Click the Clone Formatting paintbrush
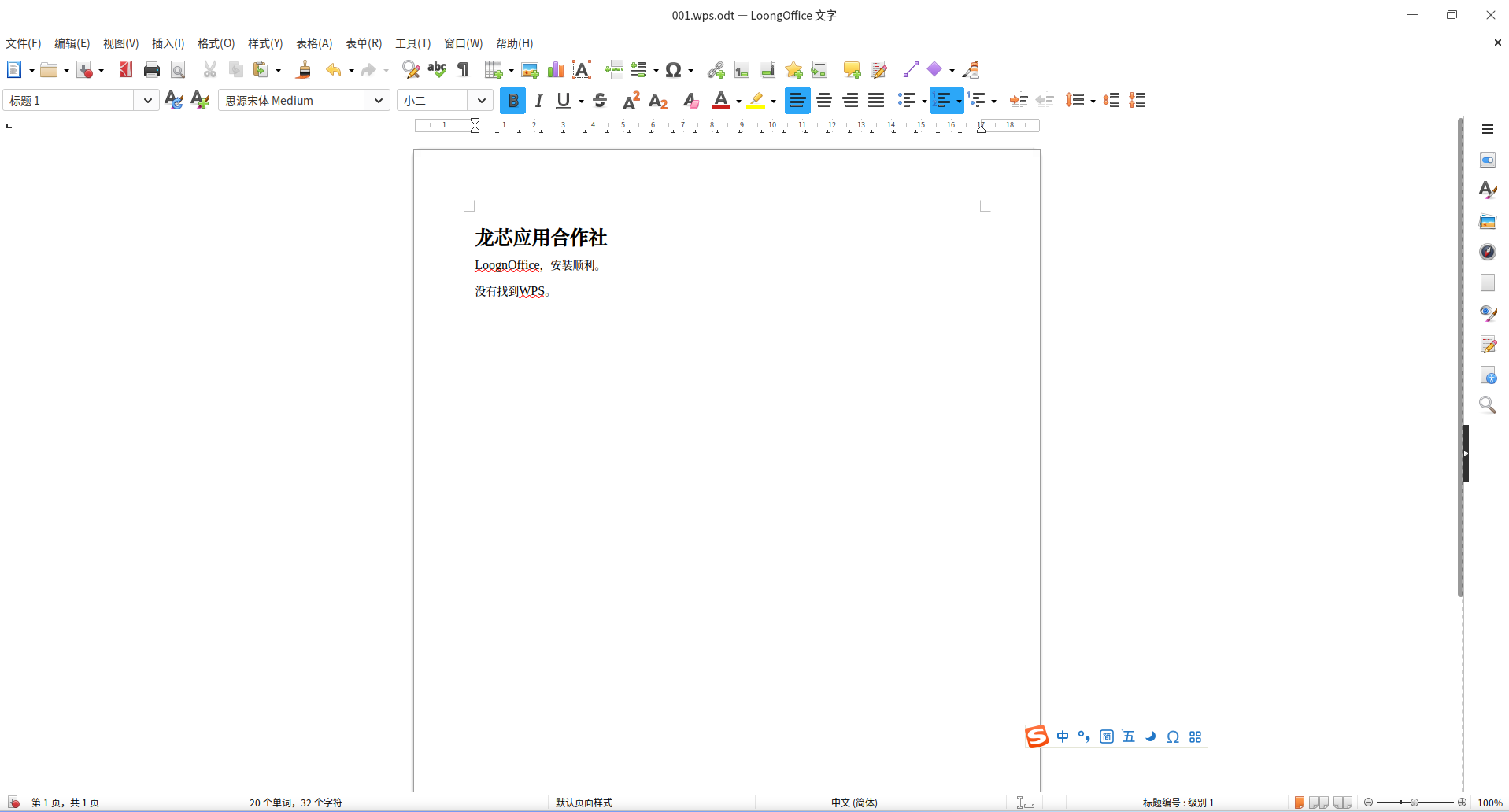Viewport: 1509px width, 812px height. (304, 70)
